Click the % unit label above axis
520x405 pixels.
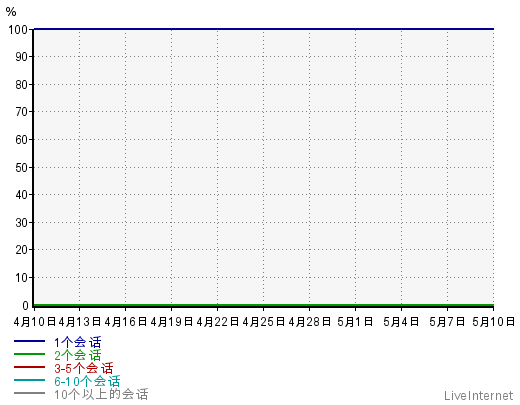click(x=11, y=12)
